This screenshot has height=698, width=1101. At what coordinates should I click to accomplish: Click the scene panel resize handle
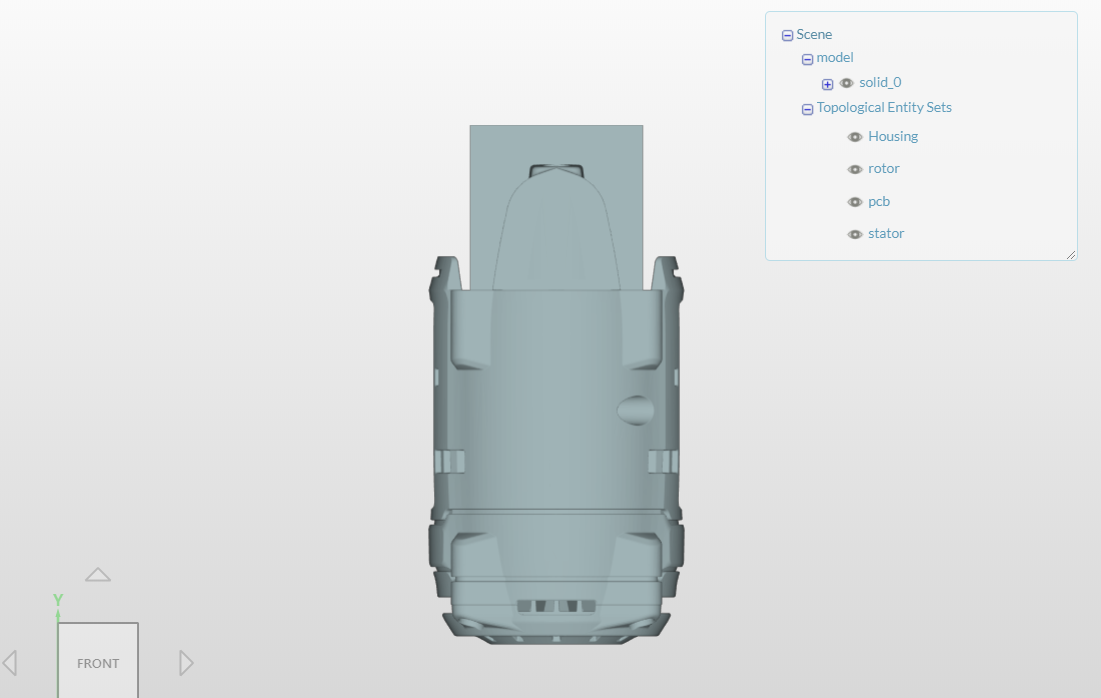click(x=1071, y=255)
